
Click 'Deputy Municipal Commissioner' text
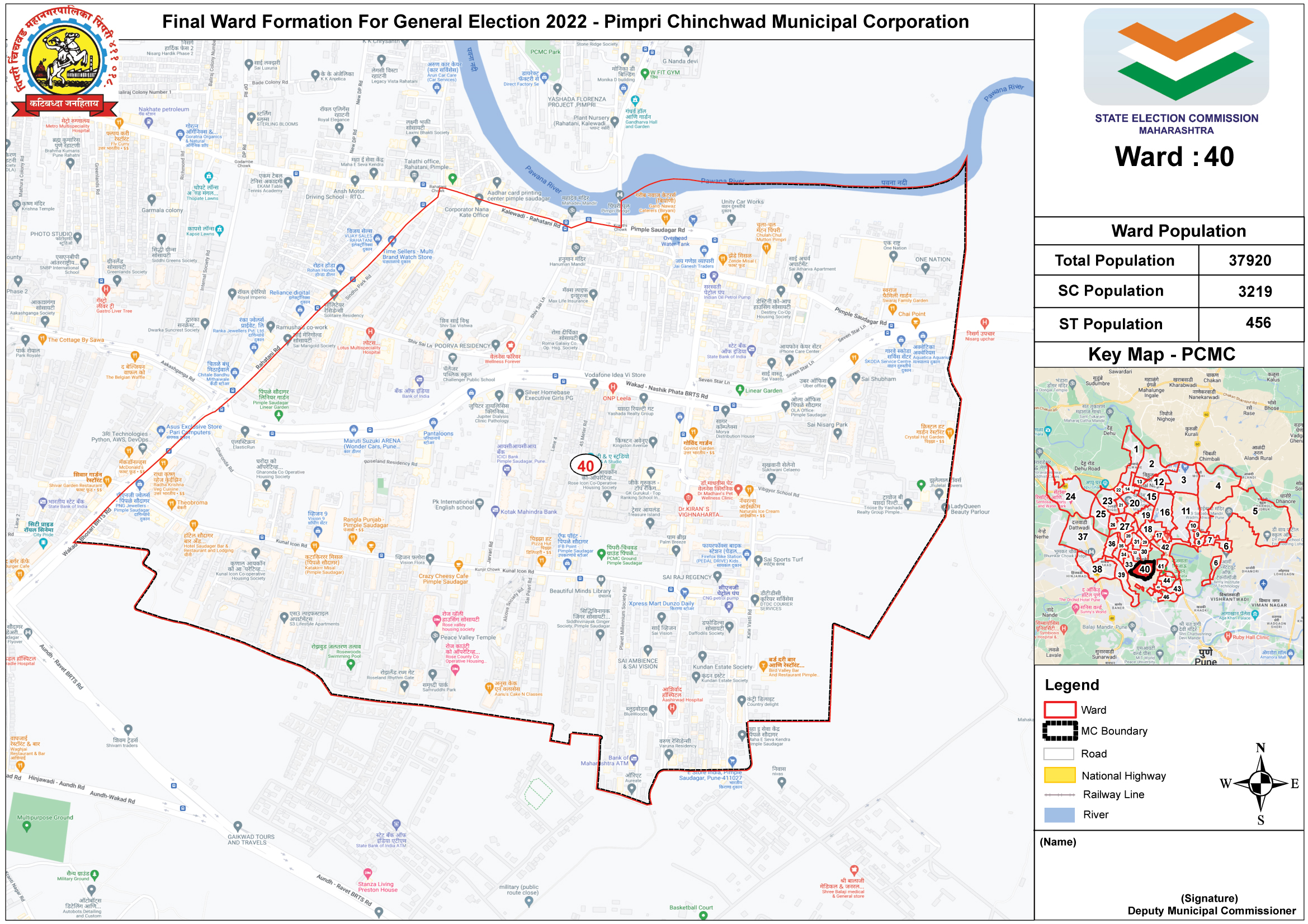(x=1211, y=911)
